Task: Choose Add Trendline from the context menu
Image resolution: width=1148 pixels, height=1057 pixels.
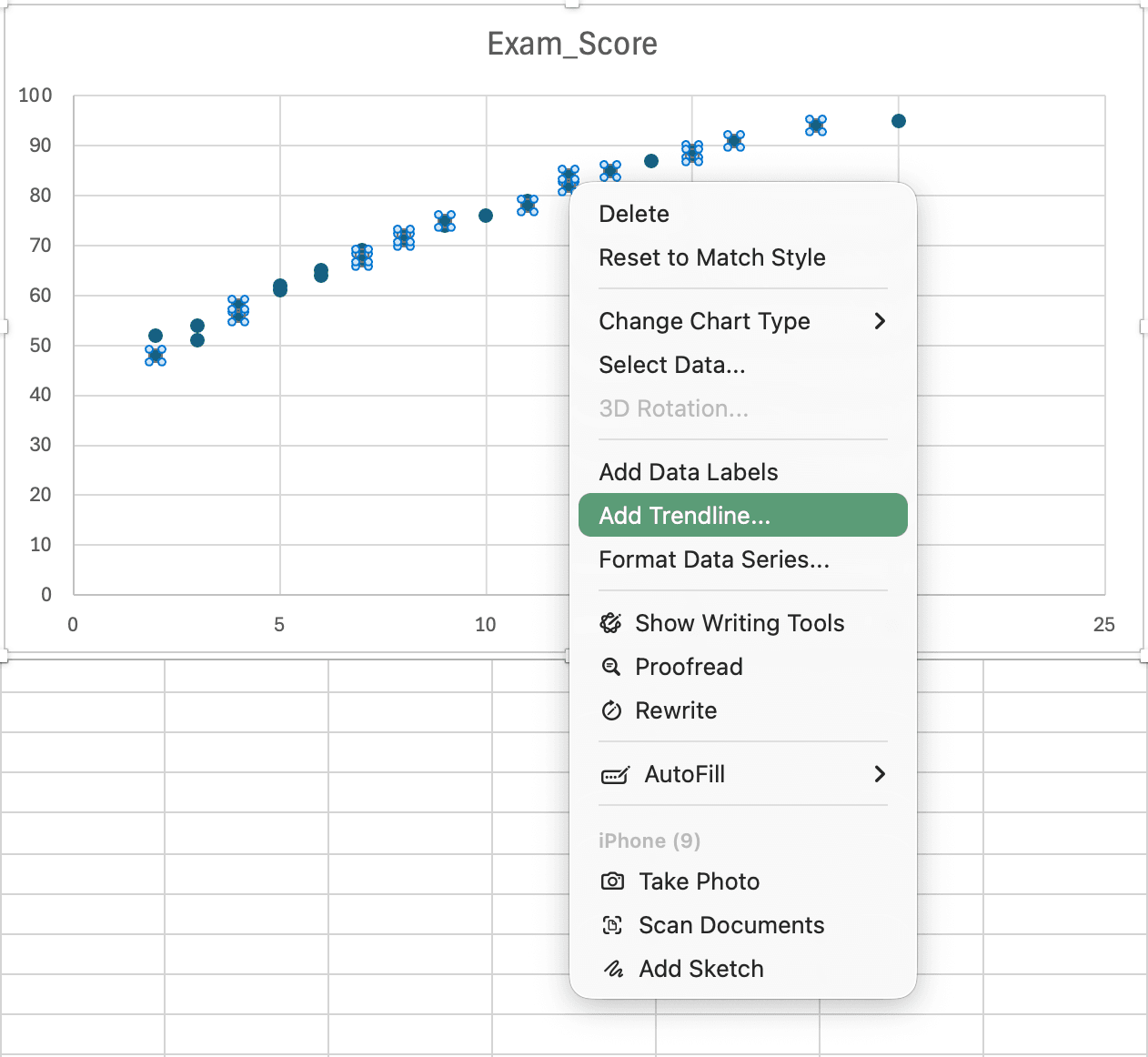Action: (684, 515)
